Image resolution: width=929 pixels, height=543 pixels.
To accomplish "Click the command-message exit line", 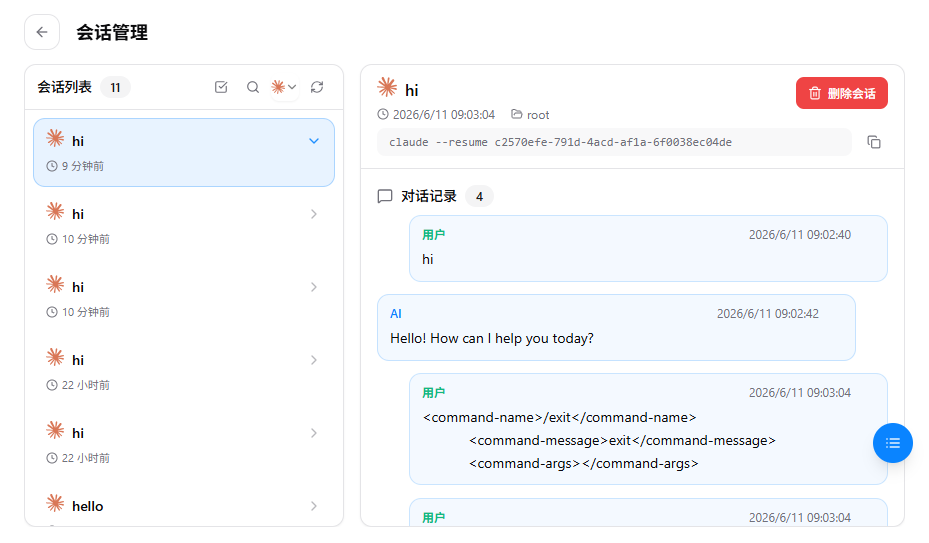I will [622, 440].
